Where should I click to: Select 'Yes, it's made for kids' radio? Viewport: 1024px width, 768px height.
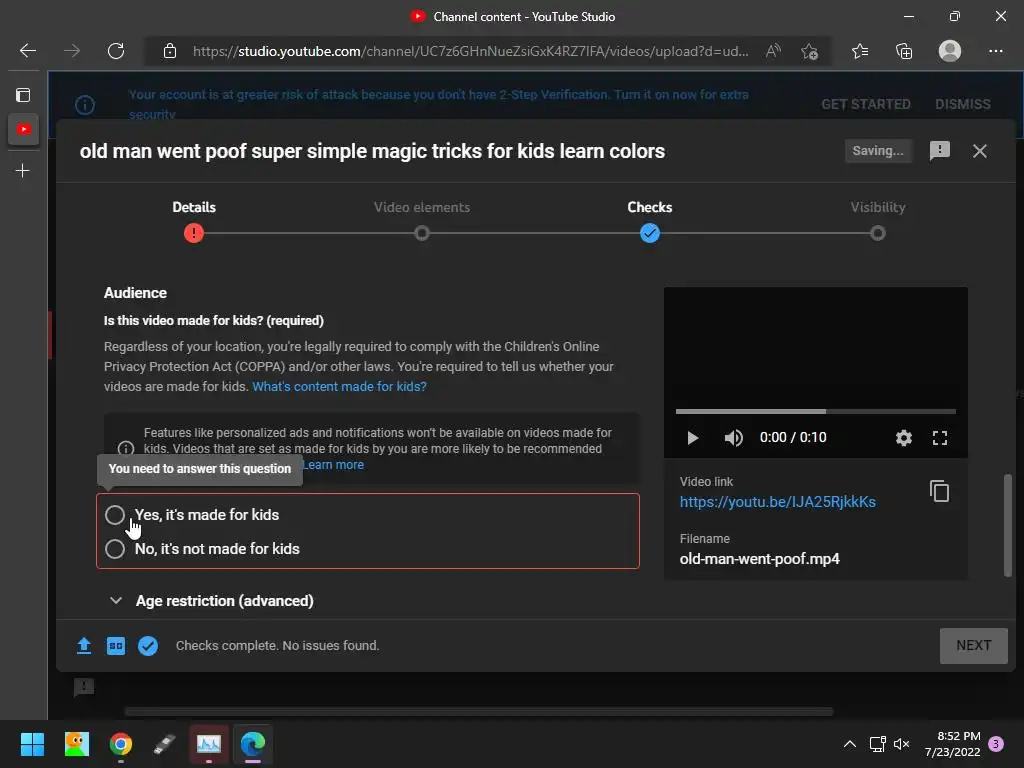point(115,515)
